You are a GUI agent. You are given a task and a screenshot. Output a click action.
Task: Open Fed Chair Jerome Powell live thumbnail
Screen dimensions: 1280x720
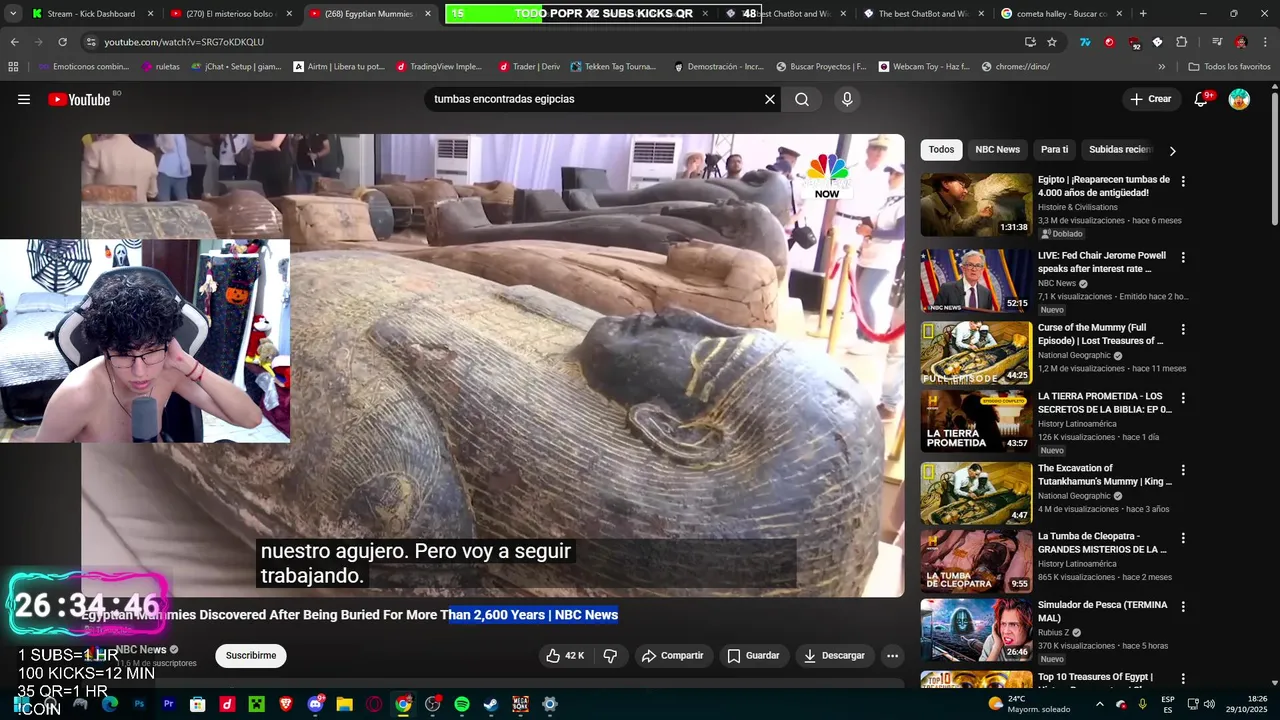(976, 279)
